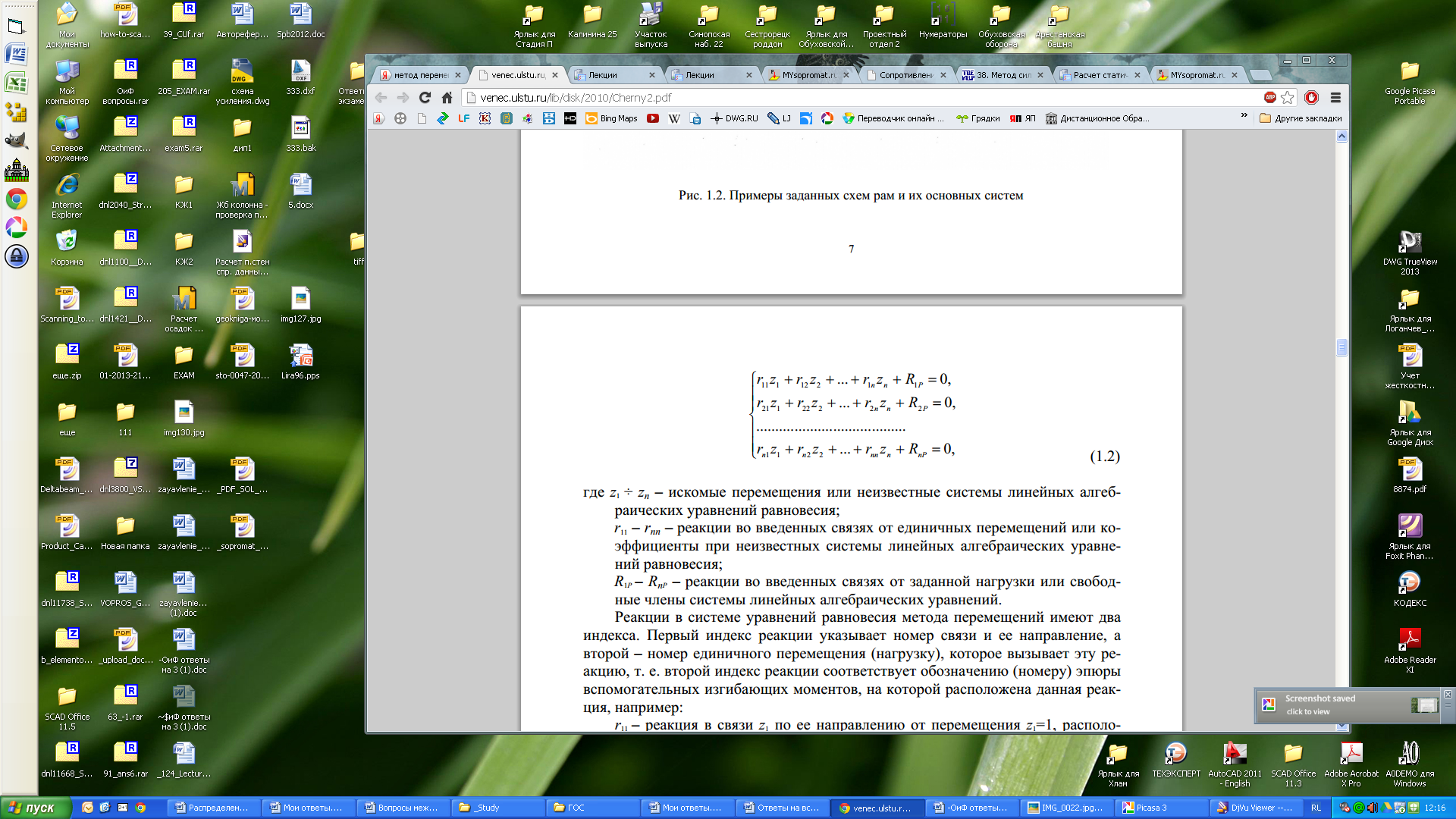Launch SCAD Office 11.5 desktop shortcut
1456x819 pixels.
[67, 708]
